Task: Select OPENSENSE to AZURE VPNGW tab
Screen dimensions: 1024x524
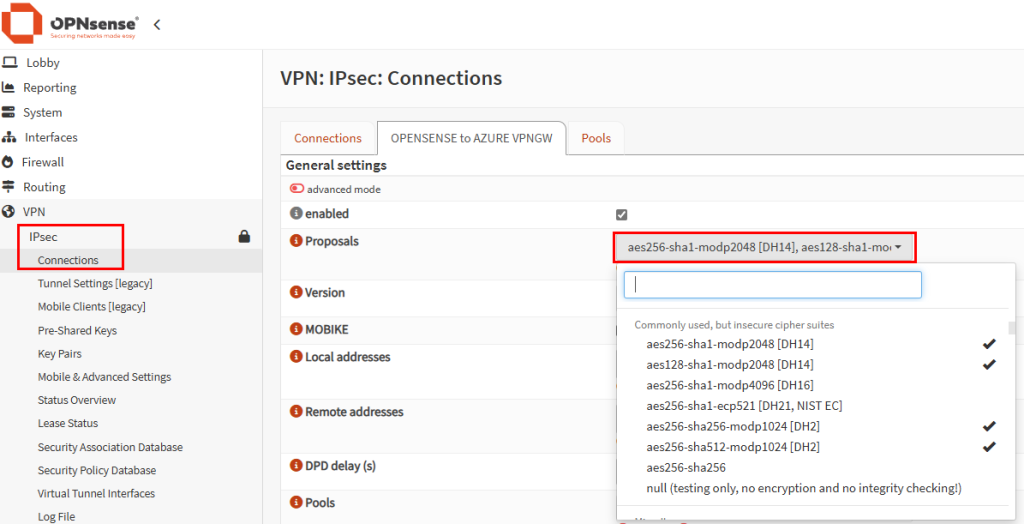Action: [472, 138]
